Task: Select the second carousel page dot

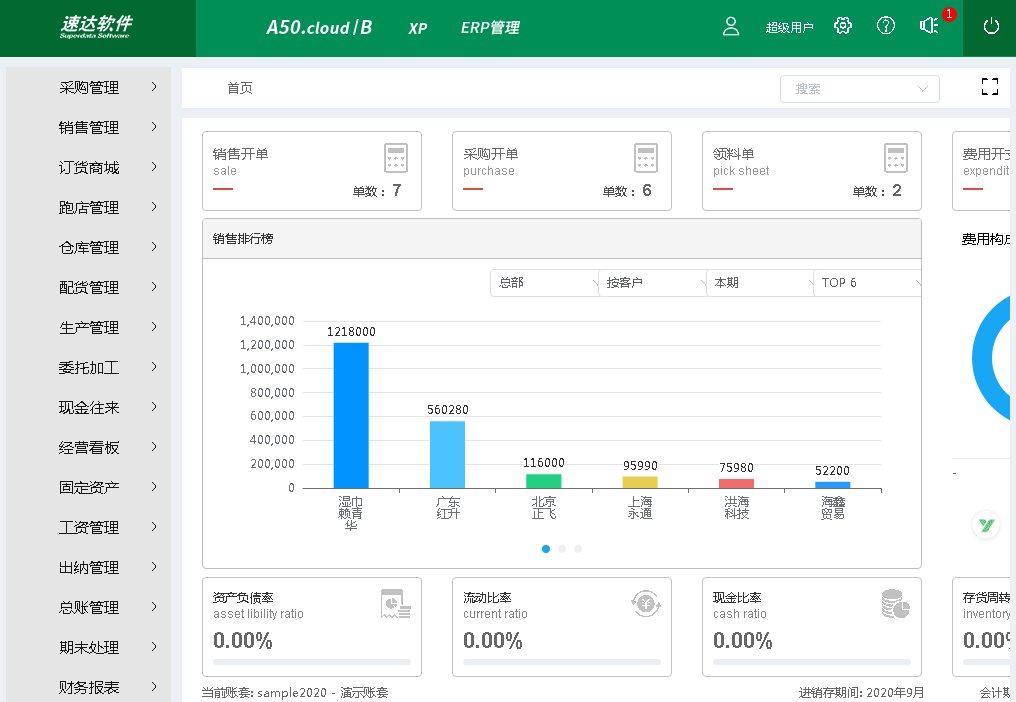Action: (x=562, y=549)
